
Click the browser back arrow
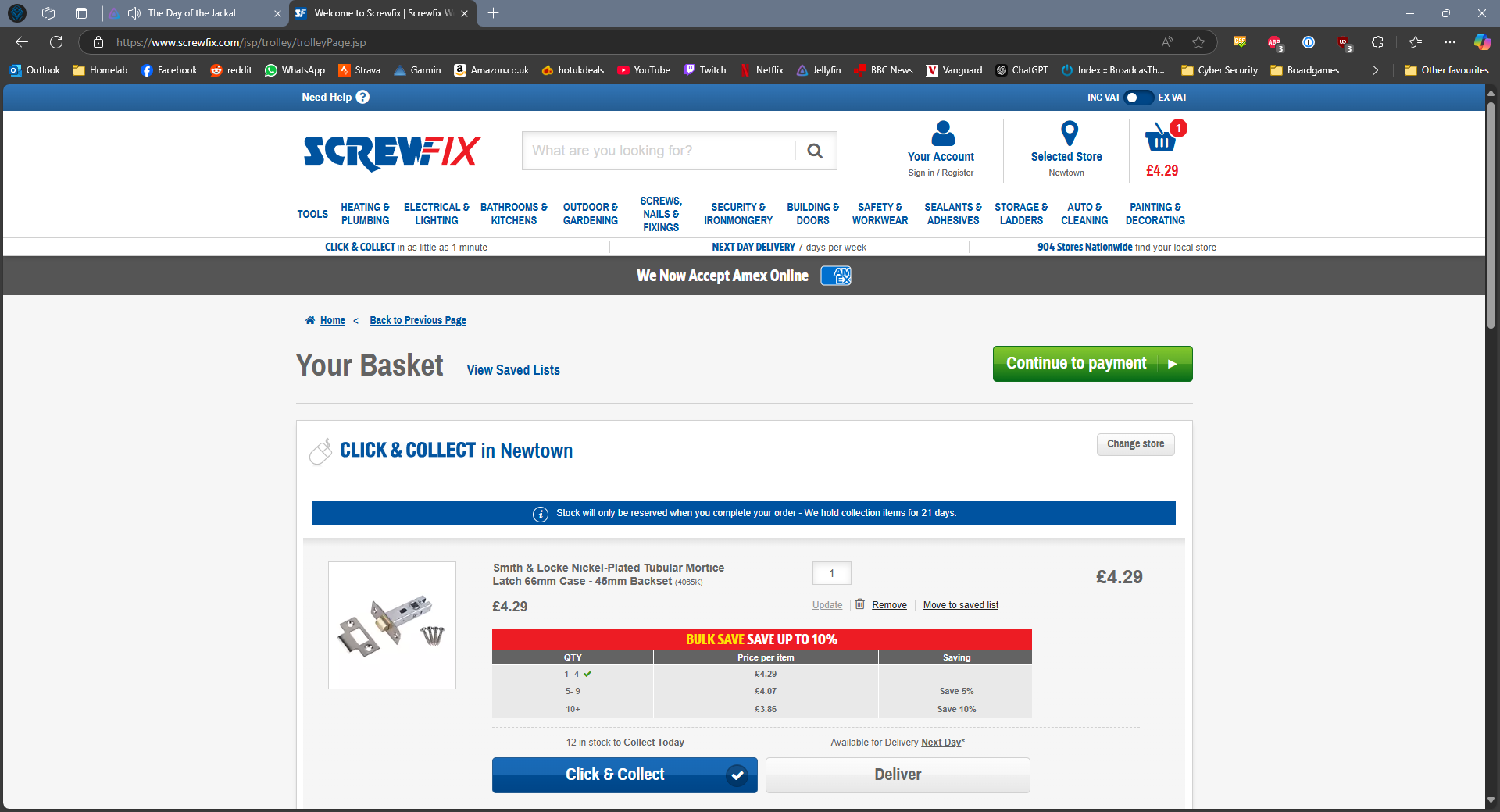[22, 42]
